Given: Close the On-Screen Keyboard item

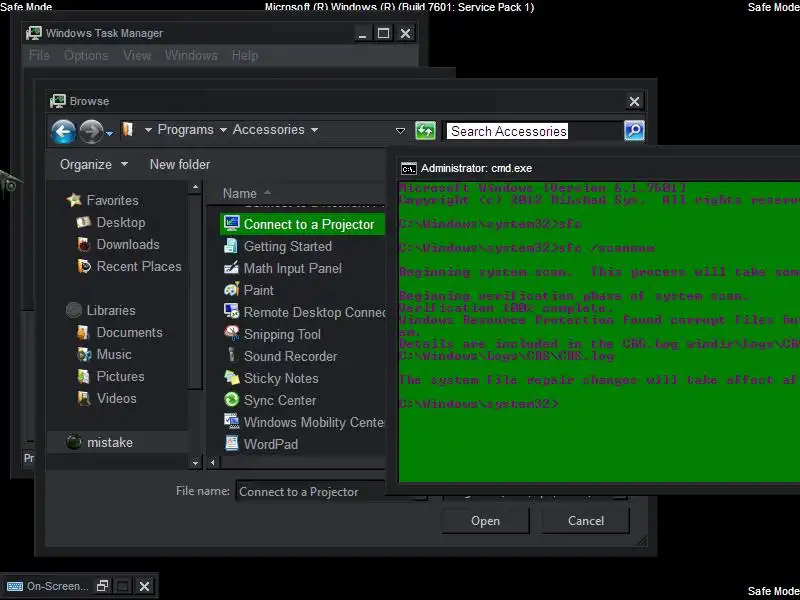Looking at the screenshot, I should 144,586.
